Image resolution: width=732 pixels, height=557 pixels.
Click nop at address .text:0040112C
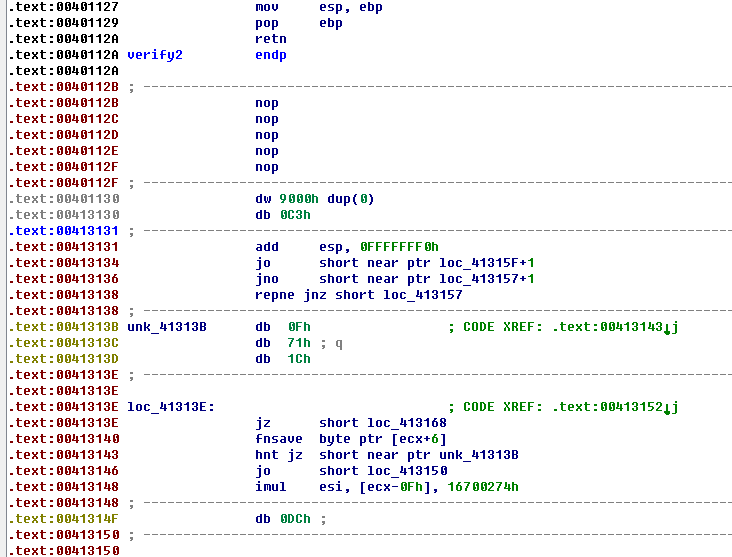coord(267,119)
